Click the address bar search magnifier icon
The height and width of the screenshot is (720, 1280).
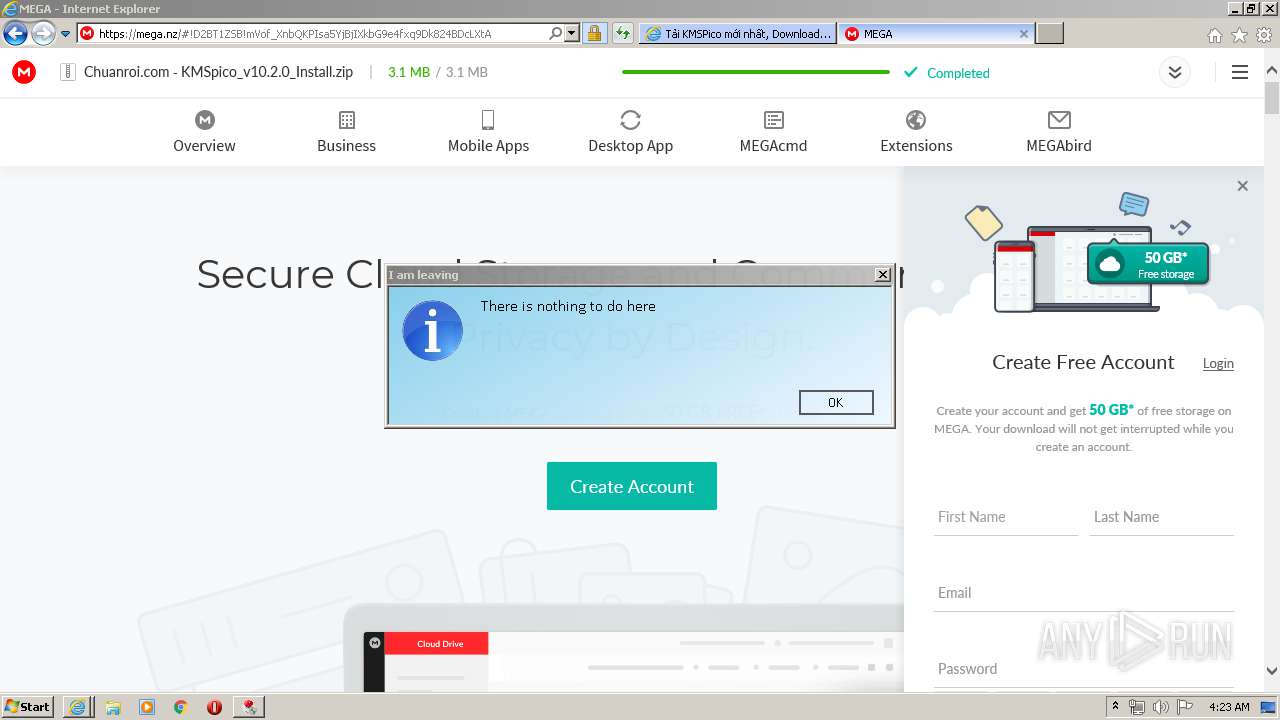(556, 33)
